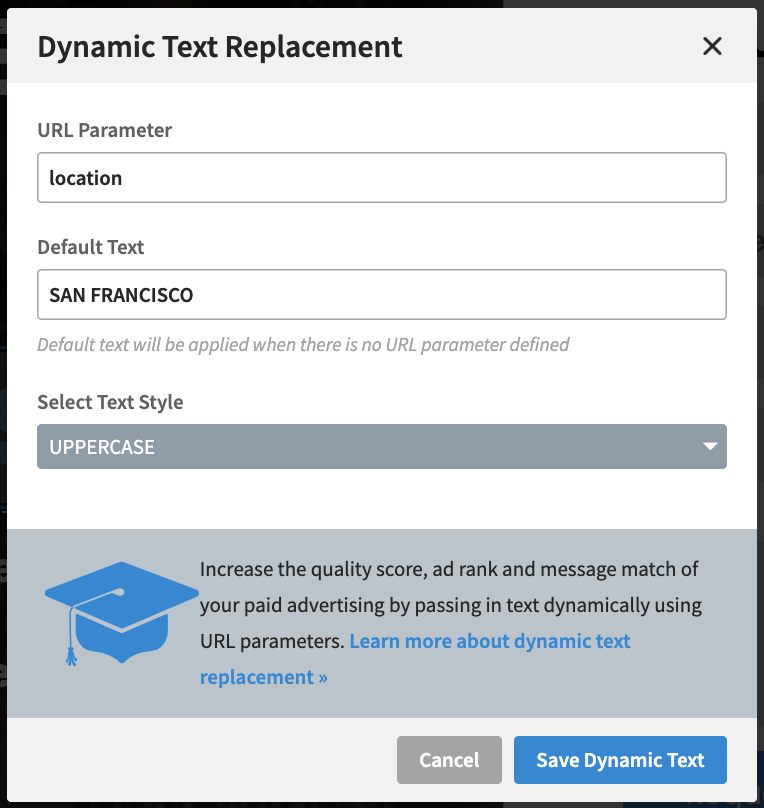Click the UPPERCASE selected style value
The width and height of the screenshot is (764, 808).
101,446
